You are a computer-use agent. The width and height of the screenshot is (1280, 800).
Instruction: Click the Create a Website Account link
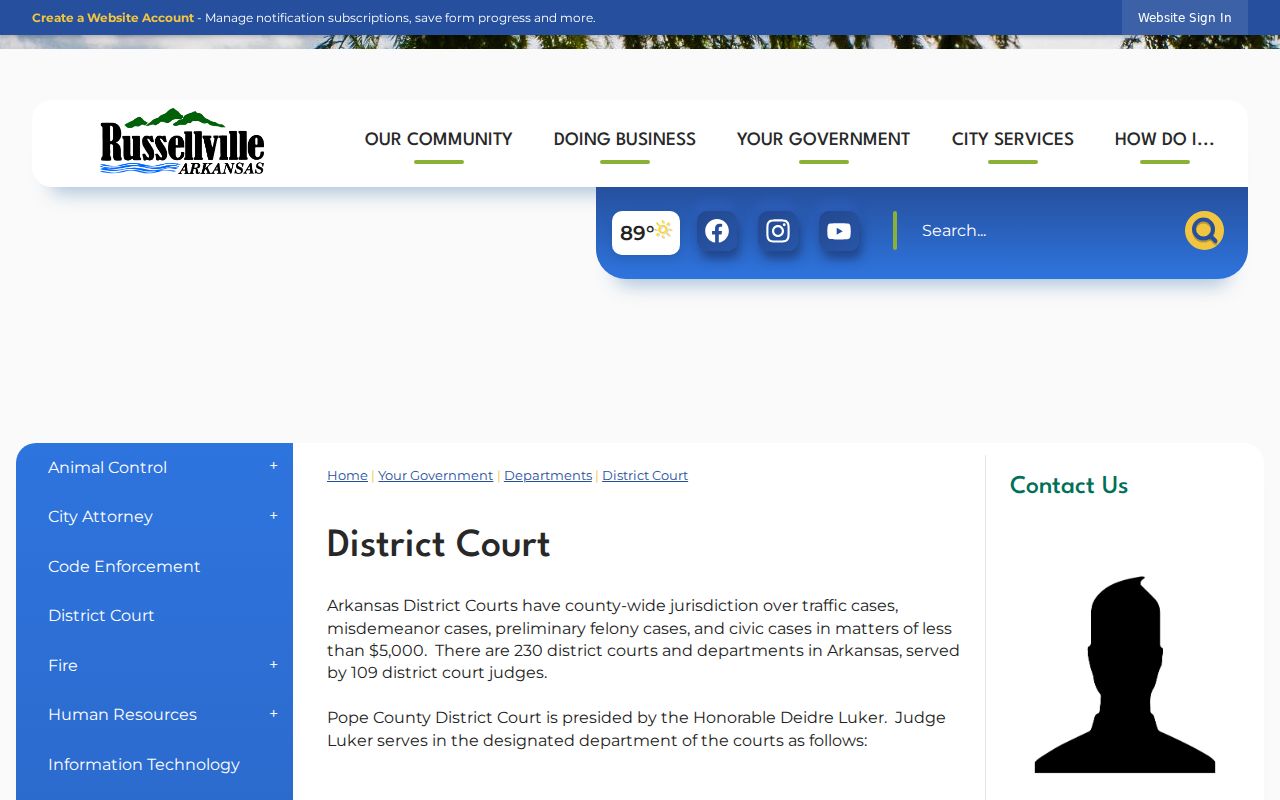(113, 18)
